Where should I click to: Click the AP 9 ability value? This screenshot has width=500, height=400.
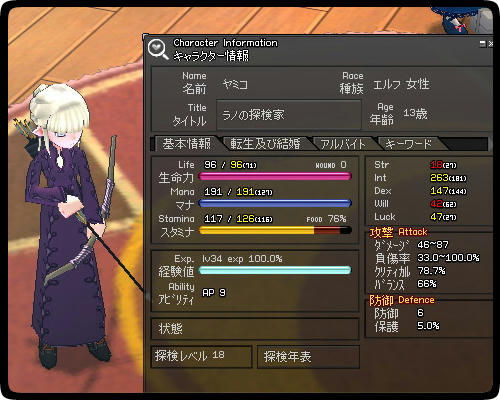(x=214, y=293)
